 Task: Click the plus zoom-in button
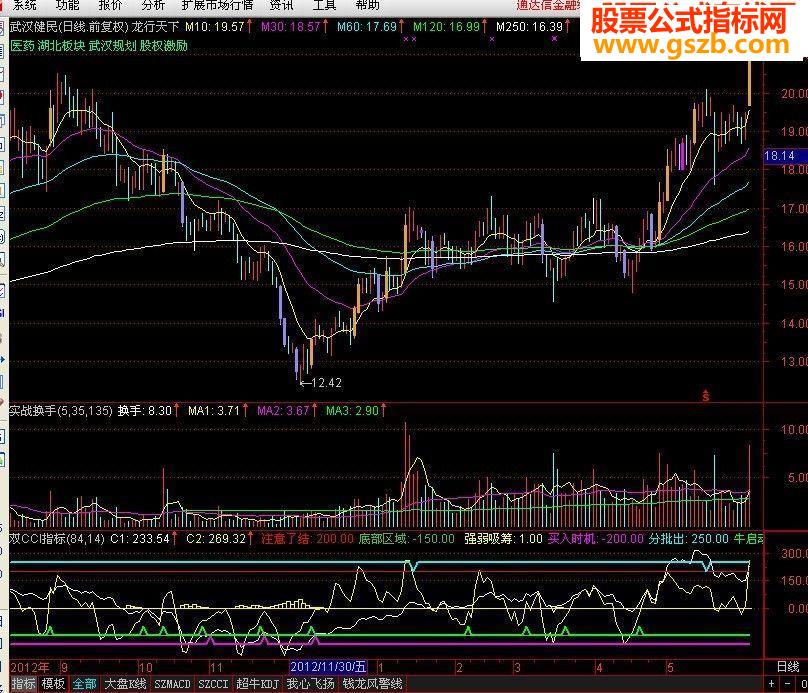[771, 684]
